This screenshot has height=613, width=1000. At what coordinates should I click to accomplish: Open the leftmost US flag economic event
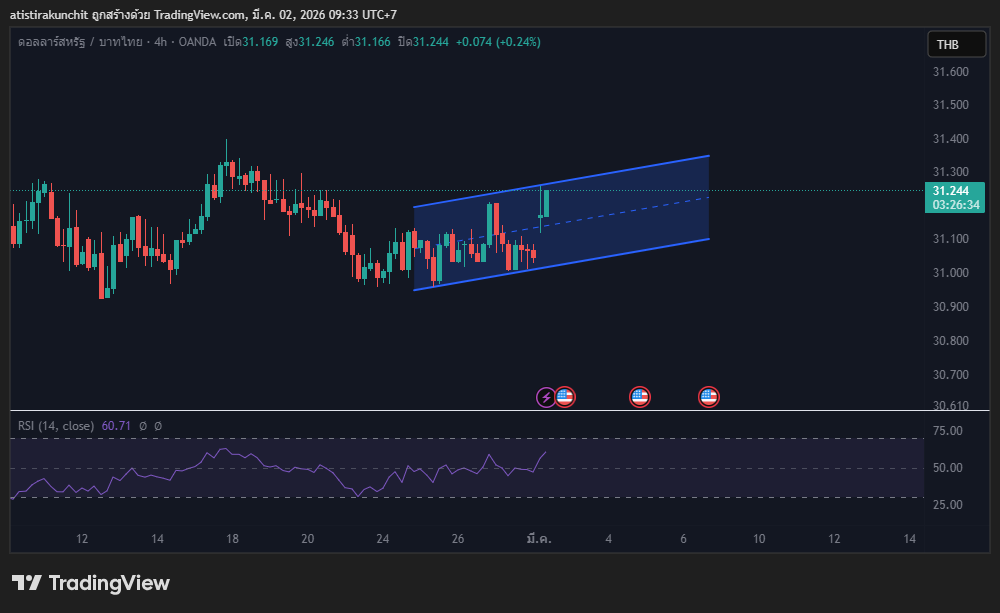pyautogui.click(x=565, y=397)
